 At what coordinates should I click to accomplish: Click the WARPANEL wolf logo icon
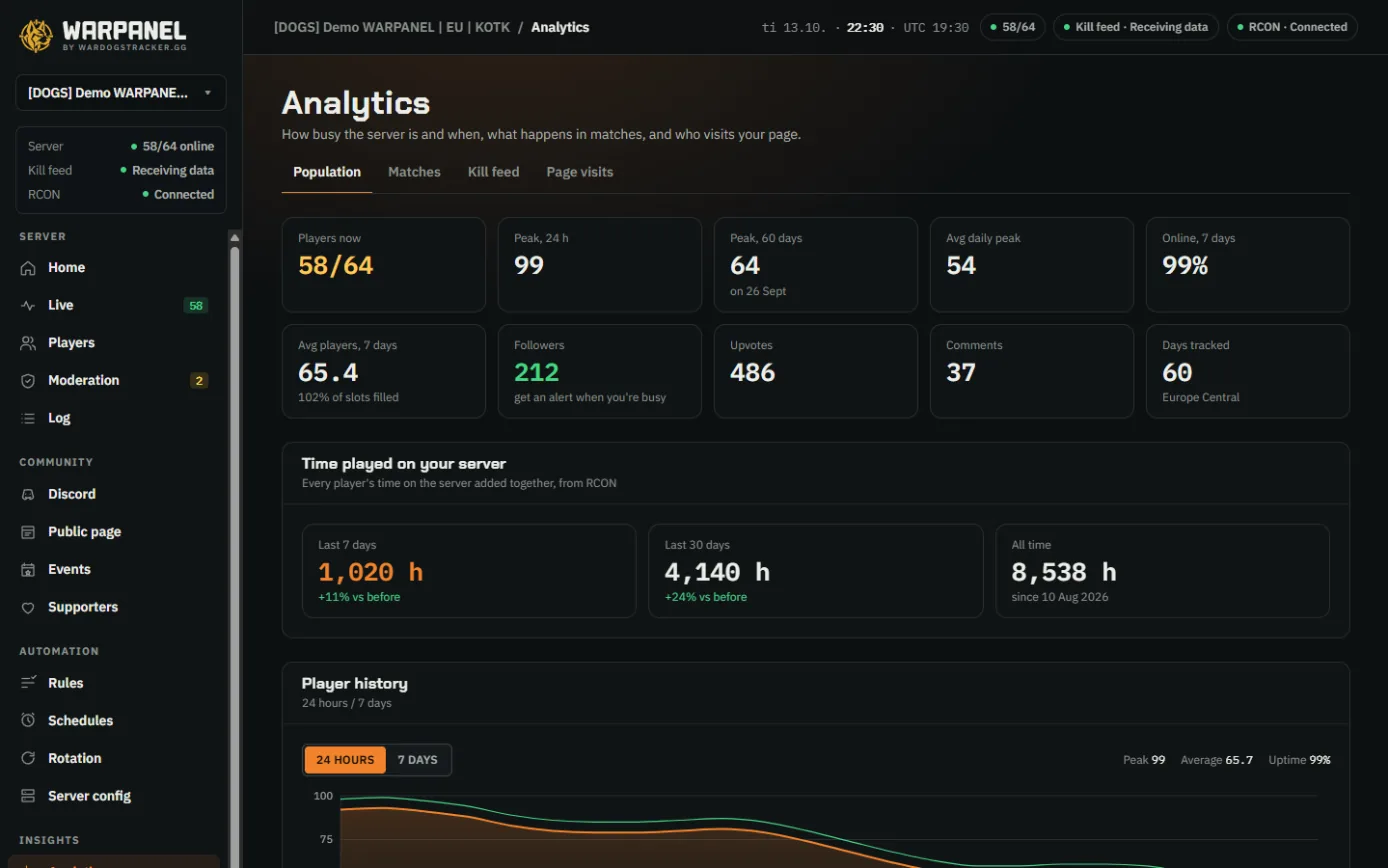tap(36, 35)
